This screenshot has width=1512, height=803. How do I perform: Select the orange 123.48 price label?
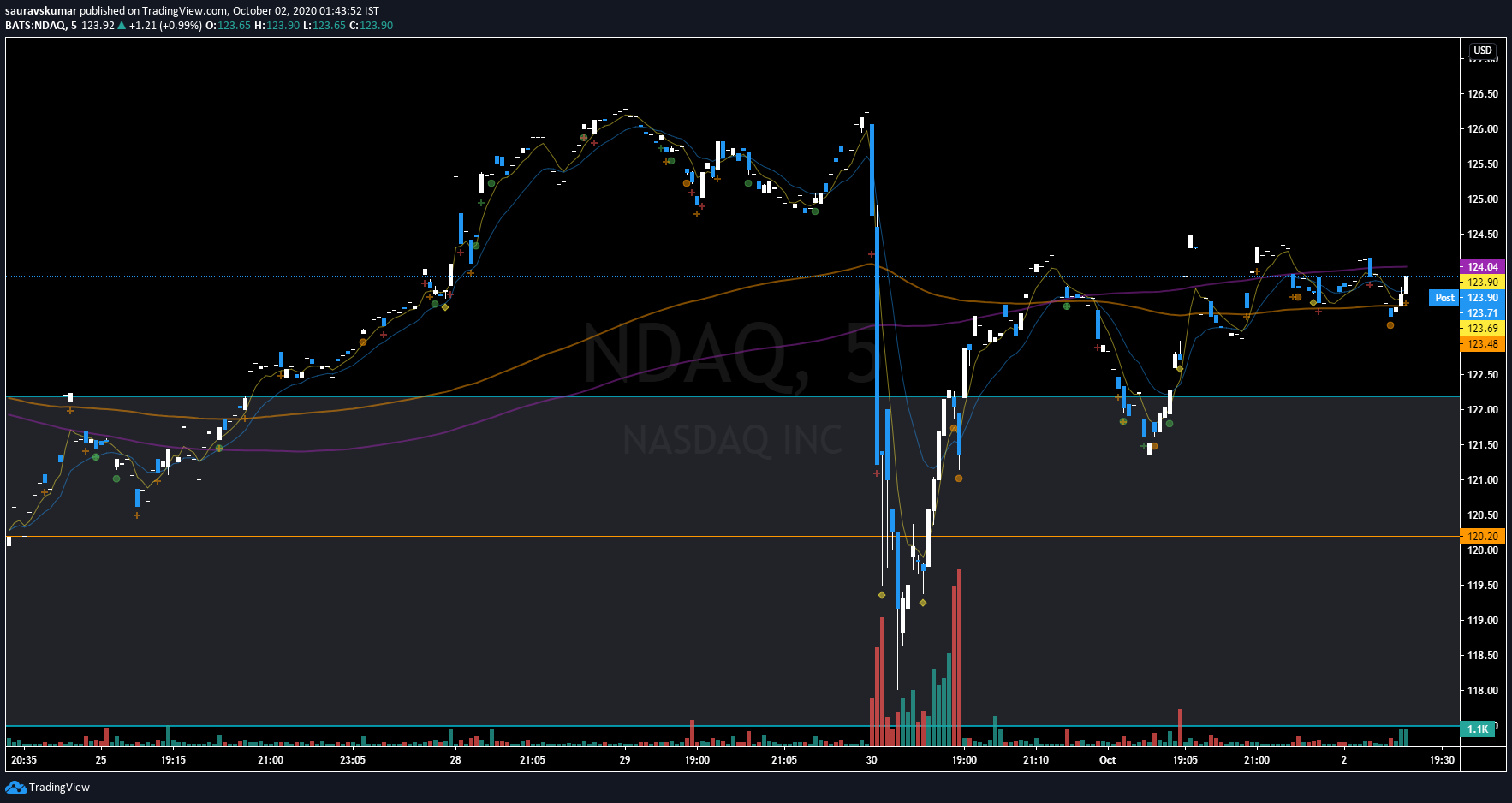point(1482,344)
